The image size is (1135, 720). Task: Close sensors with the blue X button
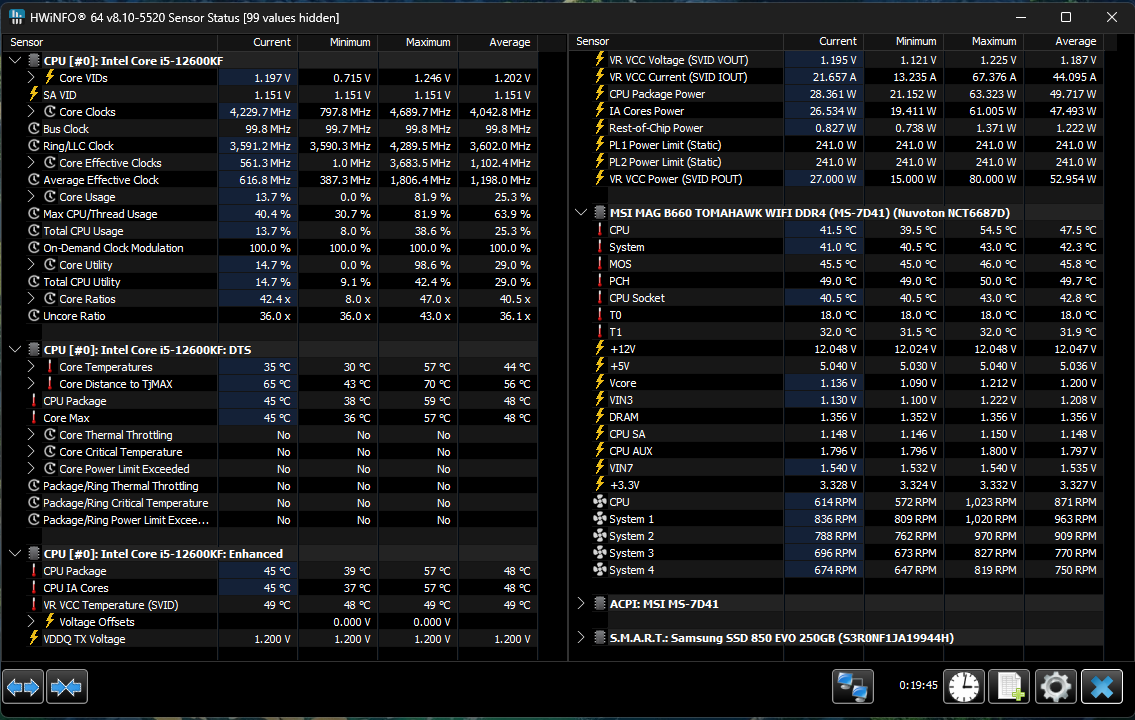[1102, 687]
